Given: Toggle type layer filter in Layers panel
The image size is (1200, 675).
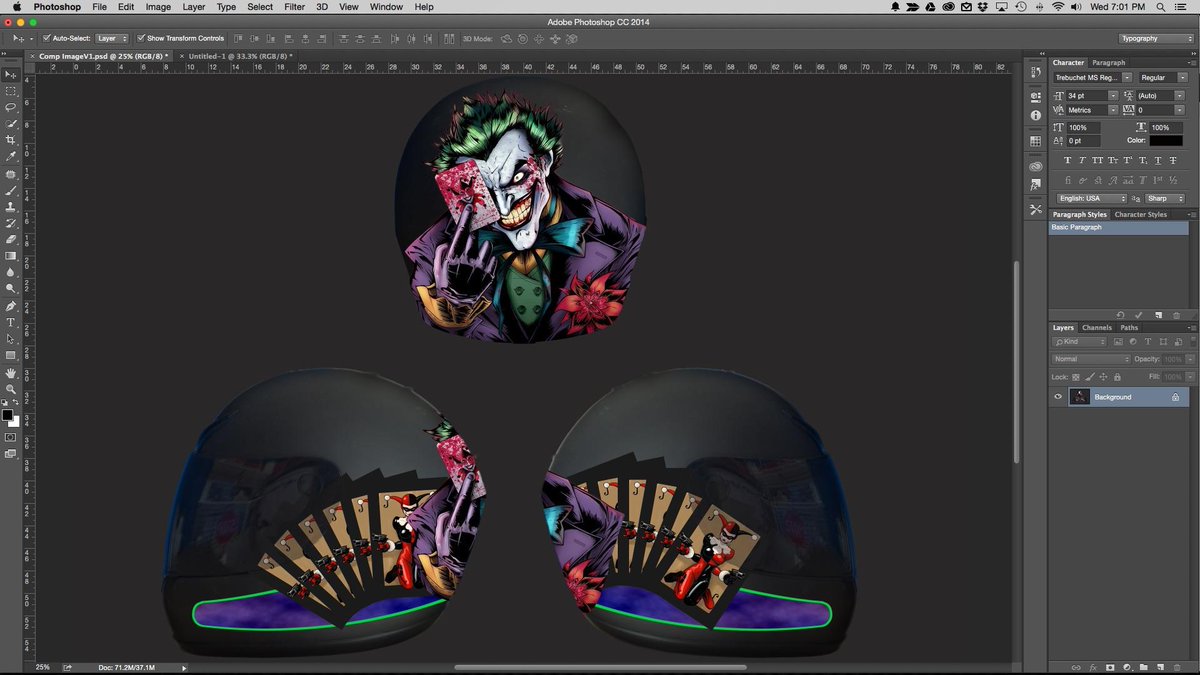Looking at the screenshot, I should point(1147,342).
